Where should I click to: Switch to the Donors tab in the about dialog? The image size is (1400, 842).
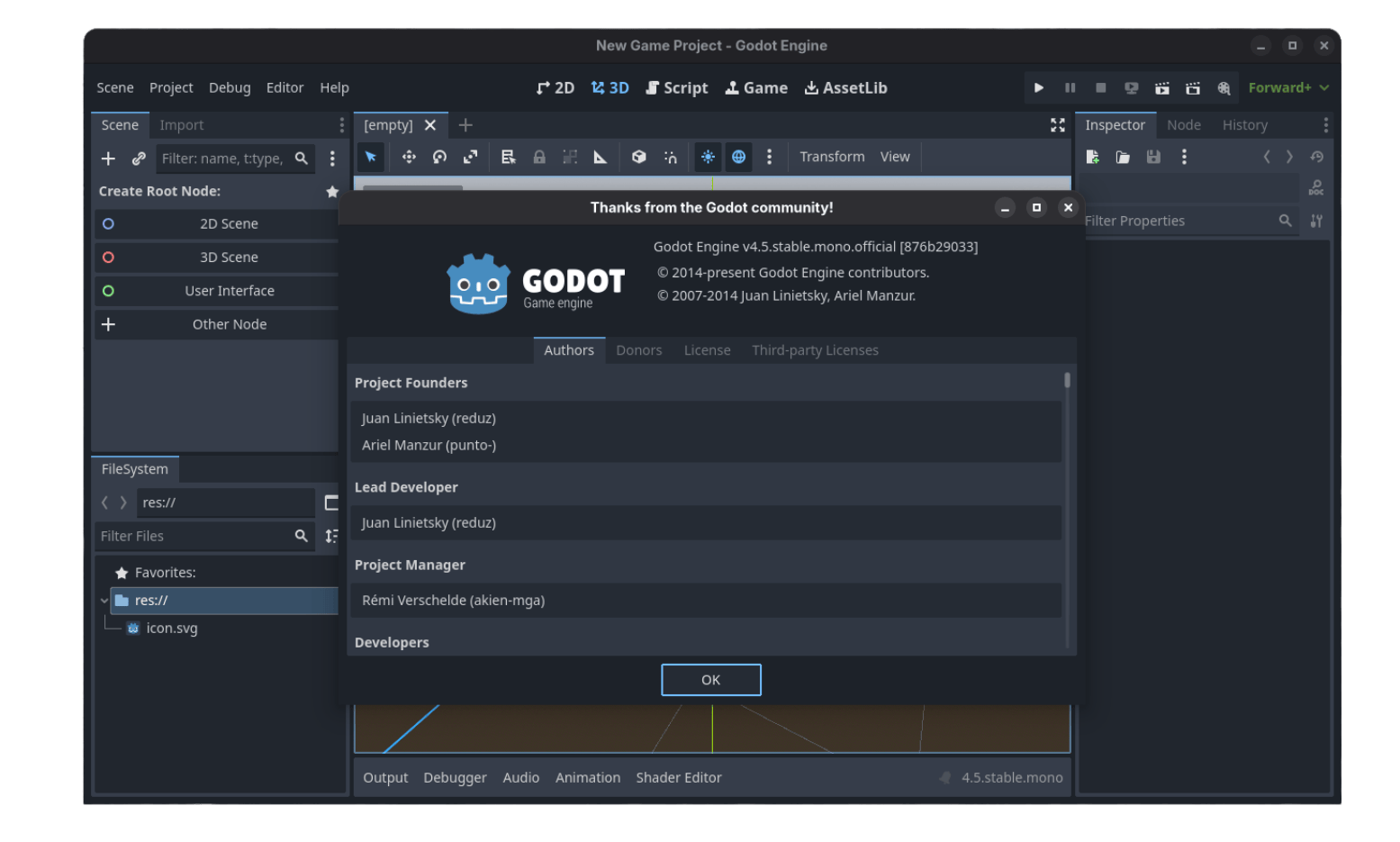[x=638, y=350]
